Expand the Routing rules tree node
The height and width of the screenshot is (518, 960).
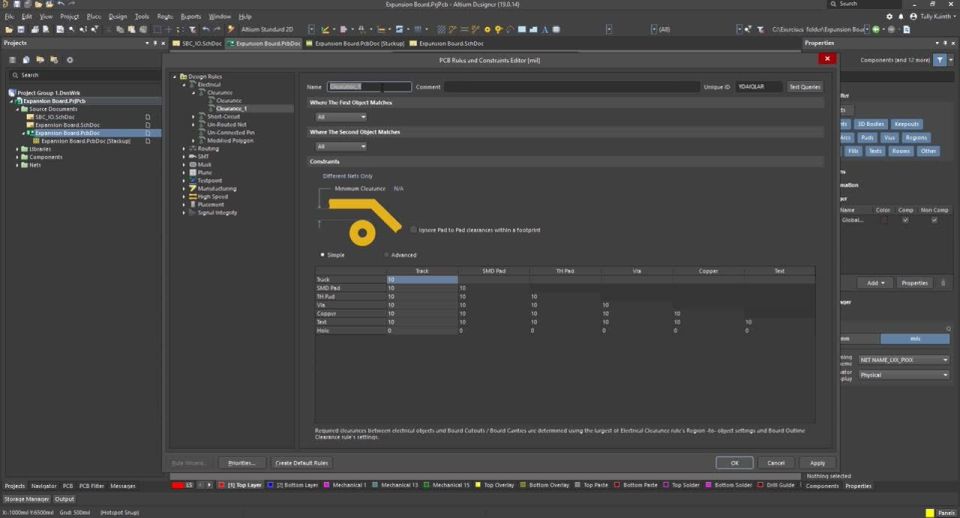point(184,148)
